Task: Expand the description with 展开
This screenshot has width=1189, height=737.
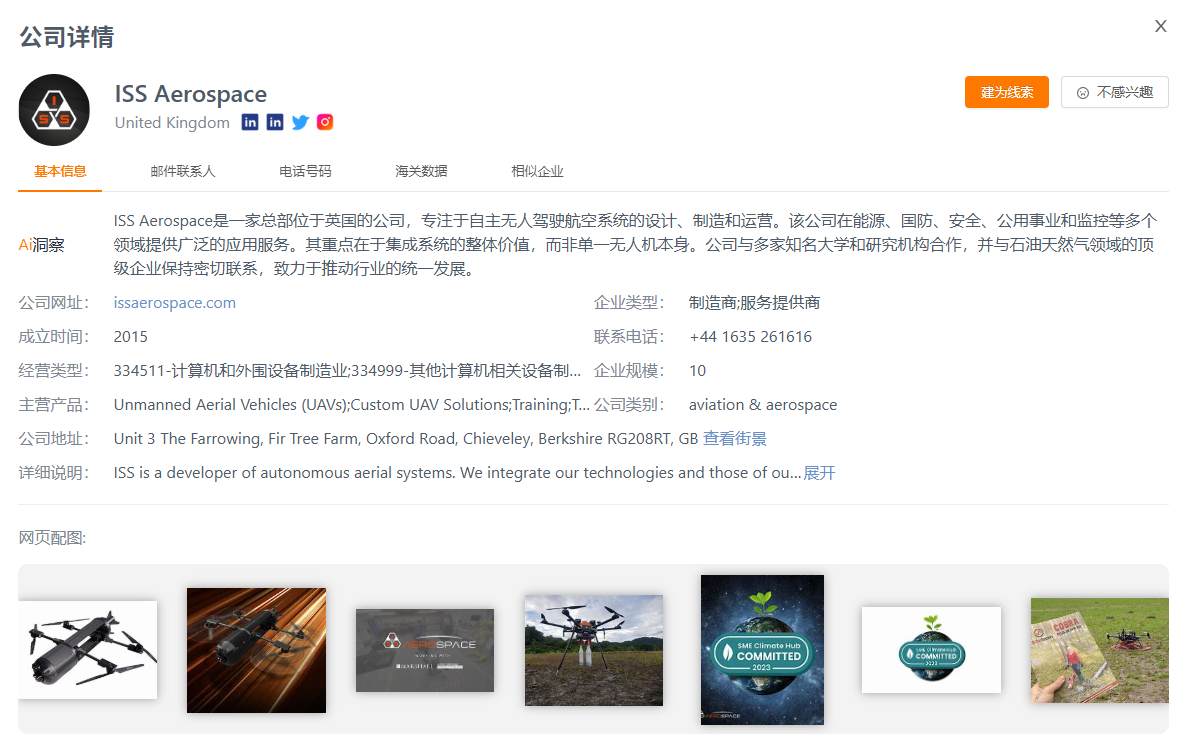Action: click(x=819, y=473)
